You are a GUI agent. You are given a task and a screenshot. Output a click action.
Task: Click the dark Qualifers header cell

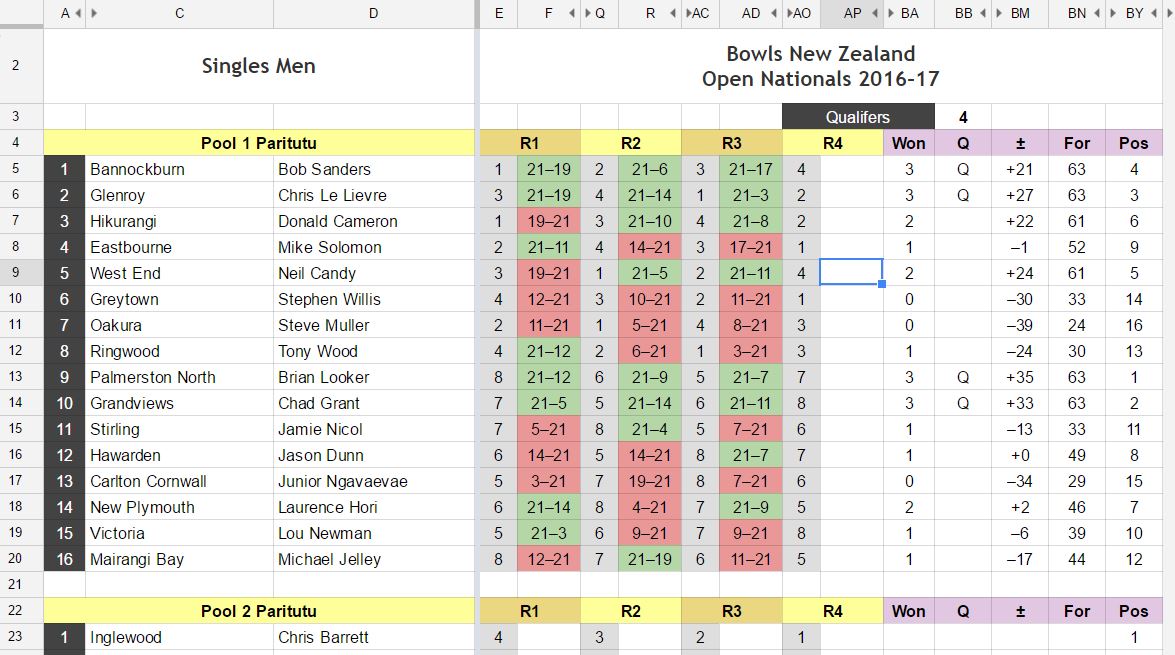pyautogui.click(x=858, y=117)
